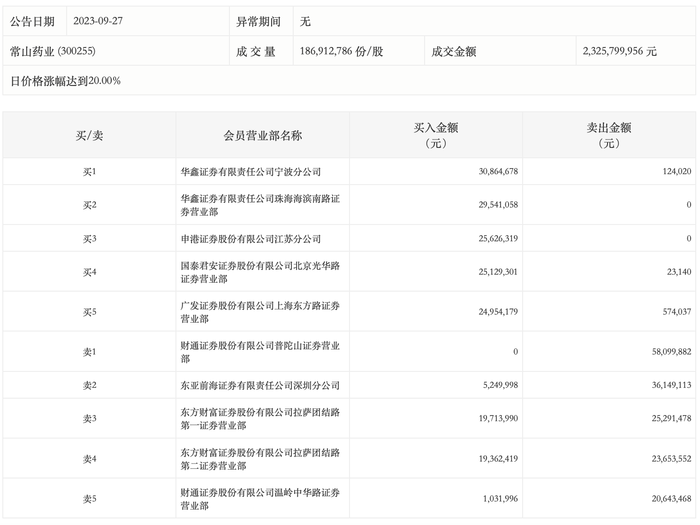Select sell amount 23,653,552
This screenshot has height=525, width=700.
coord(671,459)
